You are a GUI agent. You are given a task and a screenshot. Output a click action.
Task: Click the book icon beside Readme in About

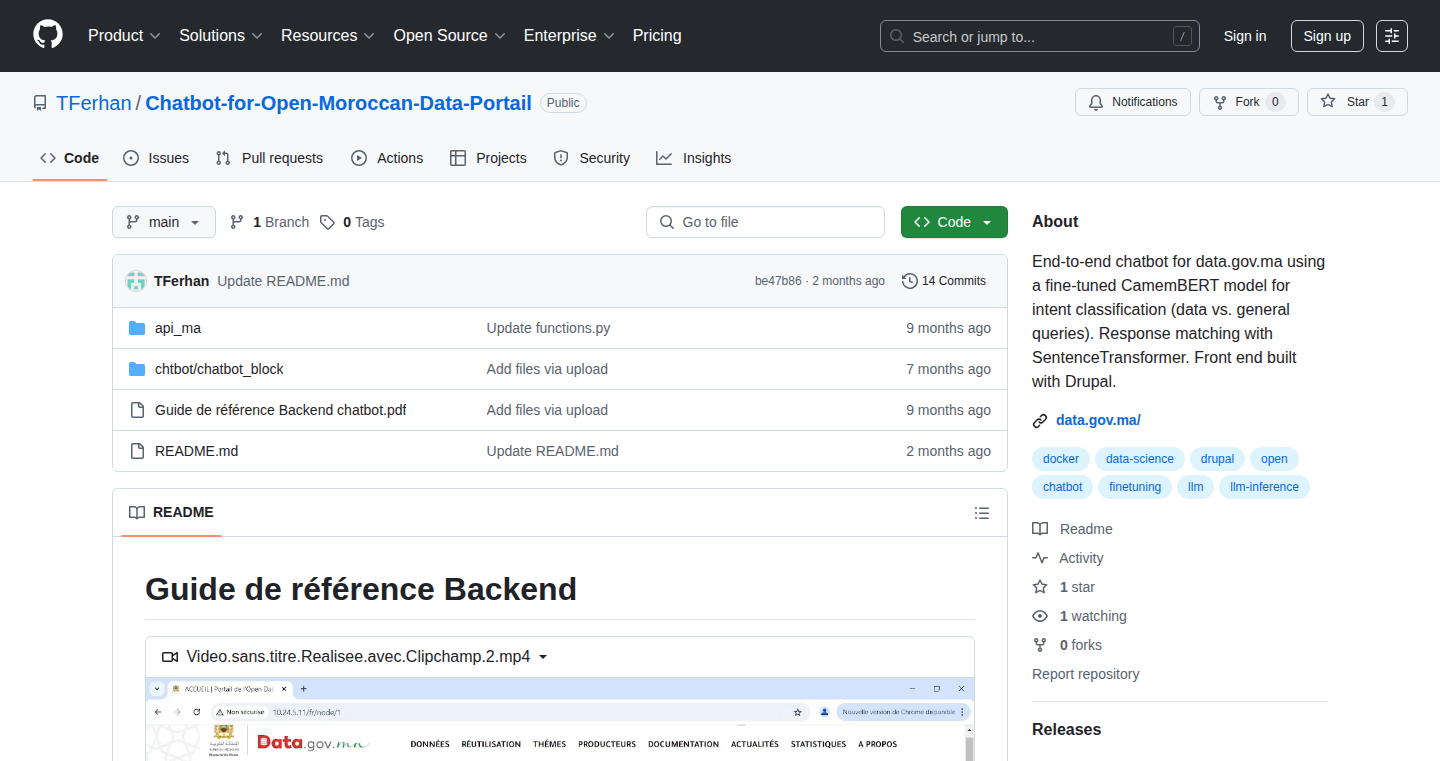1040,529
